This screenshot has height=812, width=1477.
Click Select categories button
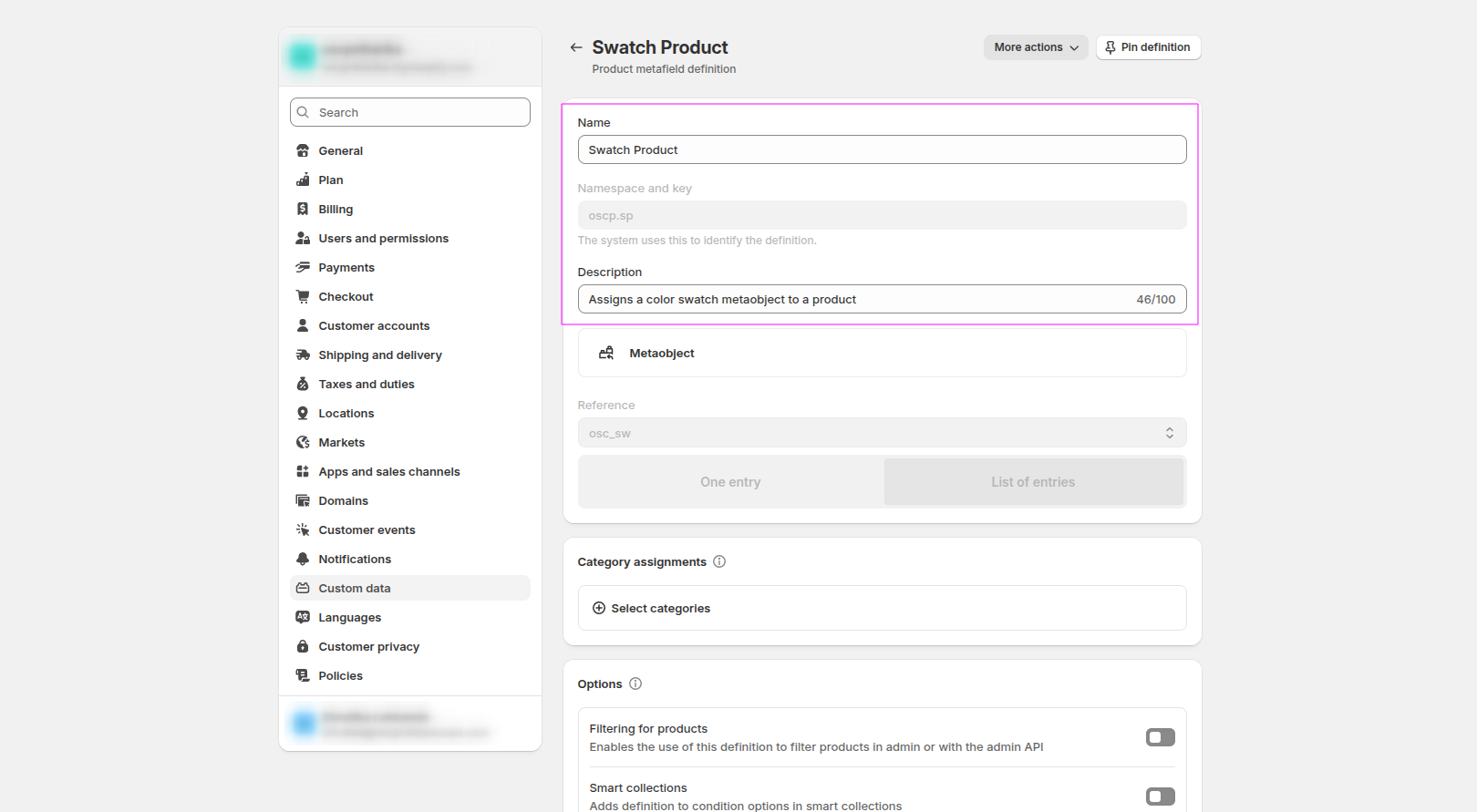[882, 608]
